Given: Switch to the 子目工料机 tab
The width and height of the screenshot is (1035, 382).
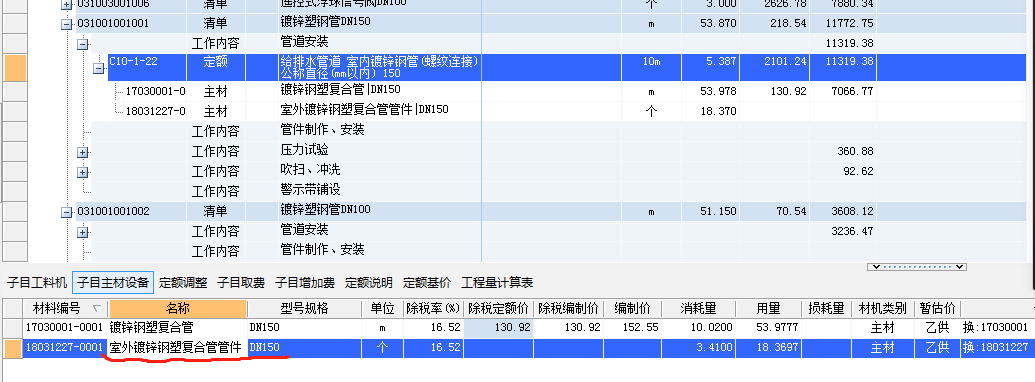Looking at the screenshot, I should pos(37,283).
